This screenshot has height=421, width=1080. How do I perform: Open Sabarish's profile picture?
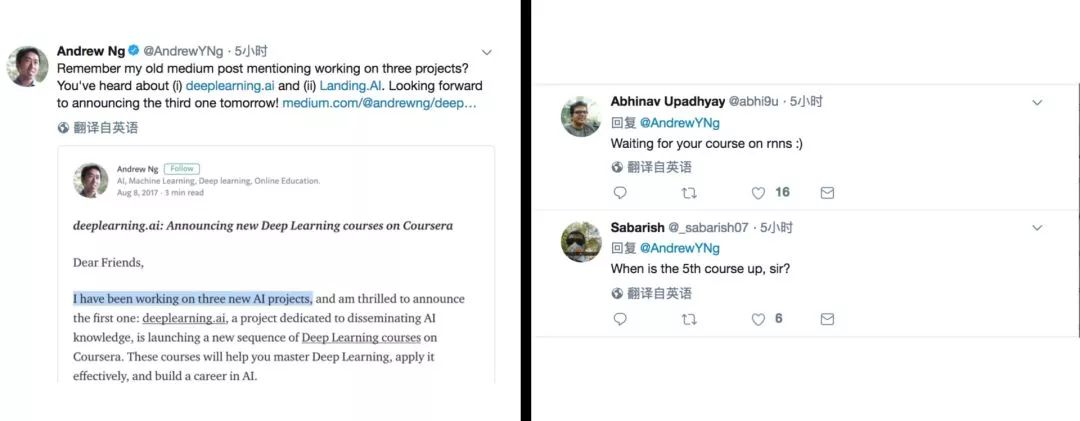pyautogui.click(x=581, y=242)
